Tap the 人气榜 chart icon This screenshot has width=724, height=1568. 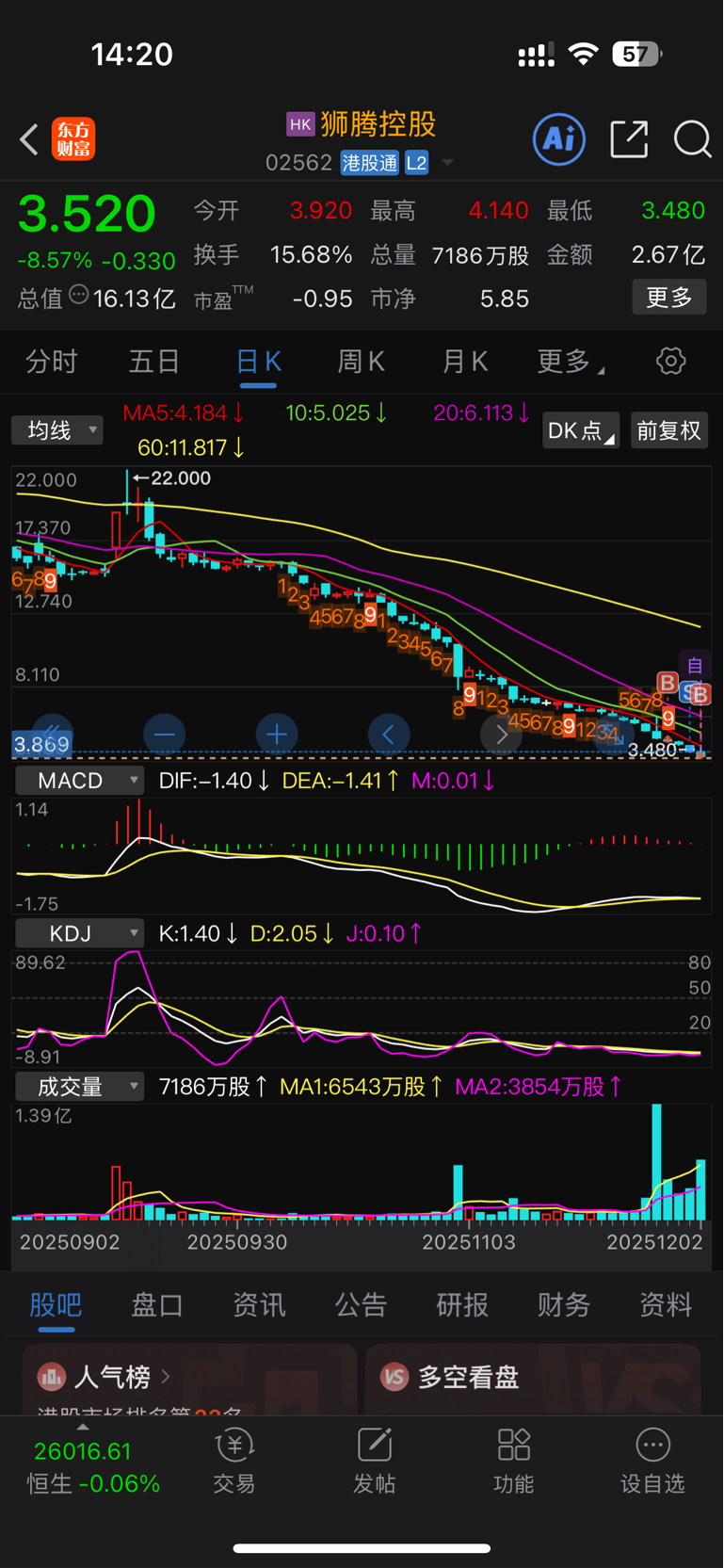[x=51, y=1377]
